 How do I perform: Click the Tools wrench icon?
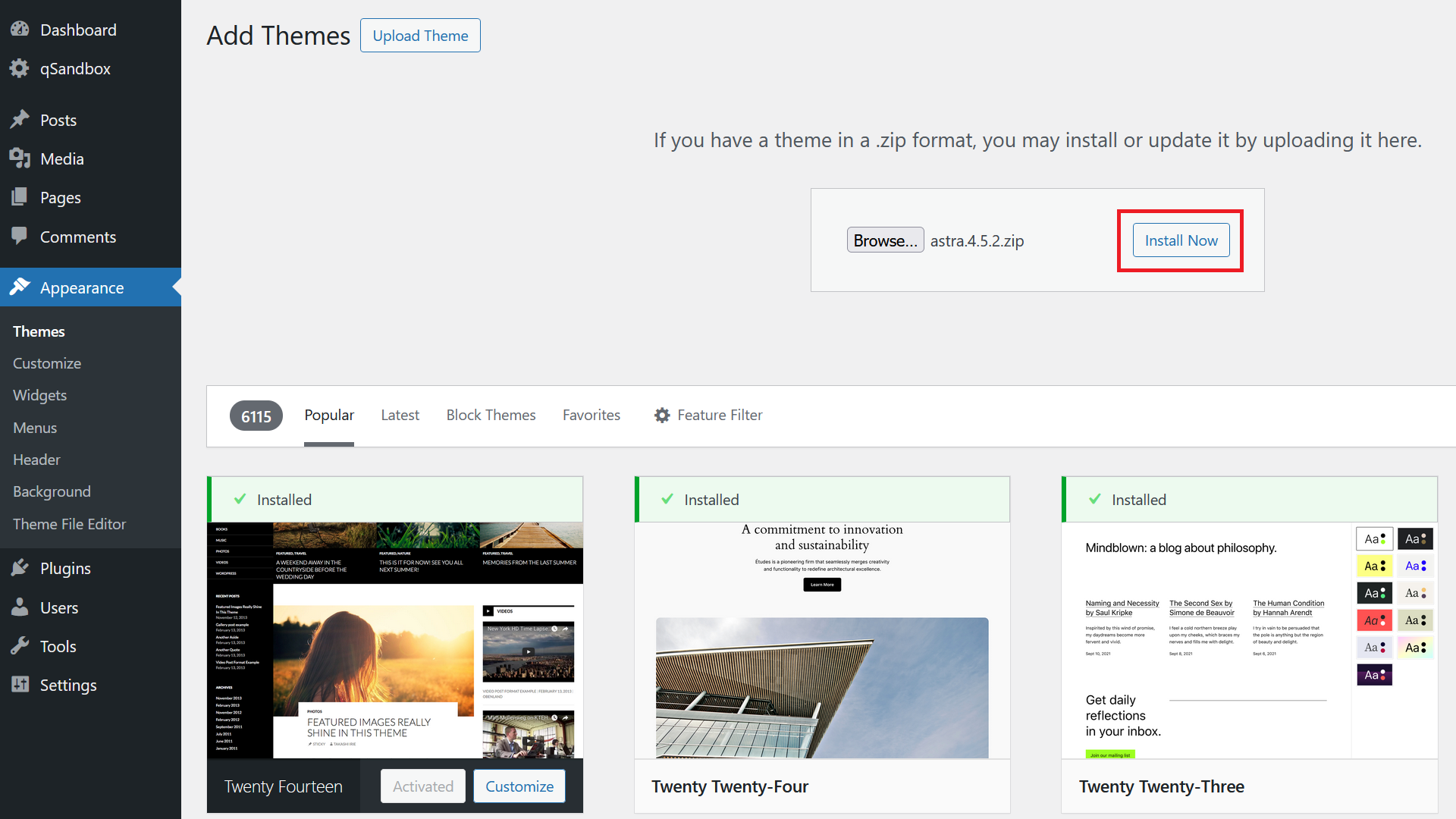tap(20, 646)
